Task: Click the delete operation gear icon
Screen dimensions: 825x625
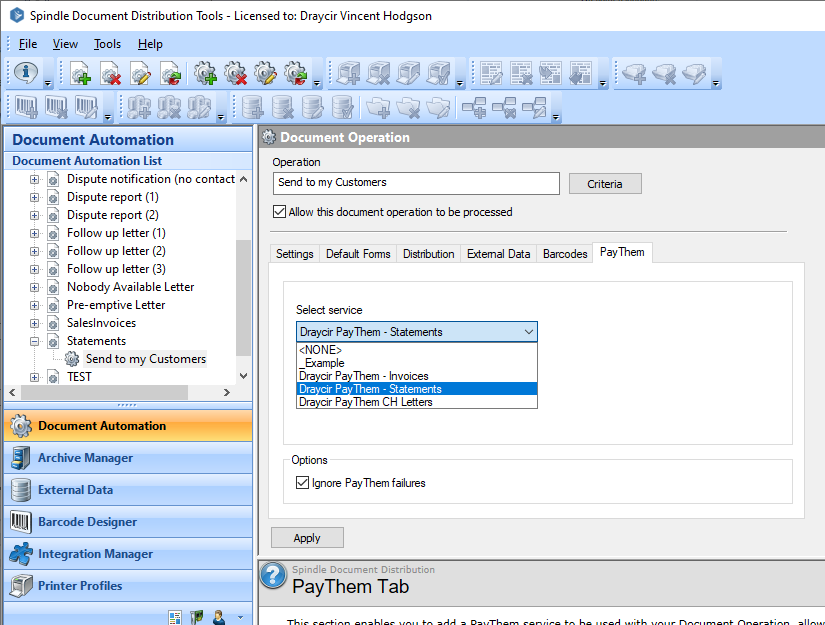Action: 235,74
